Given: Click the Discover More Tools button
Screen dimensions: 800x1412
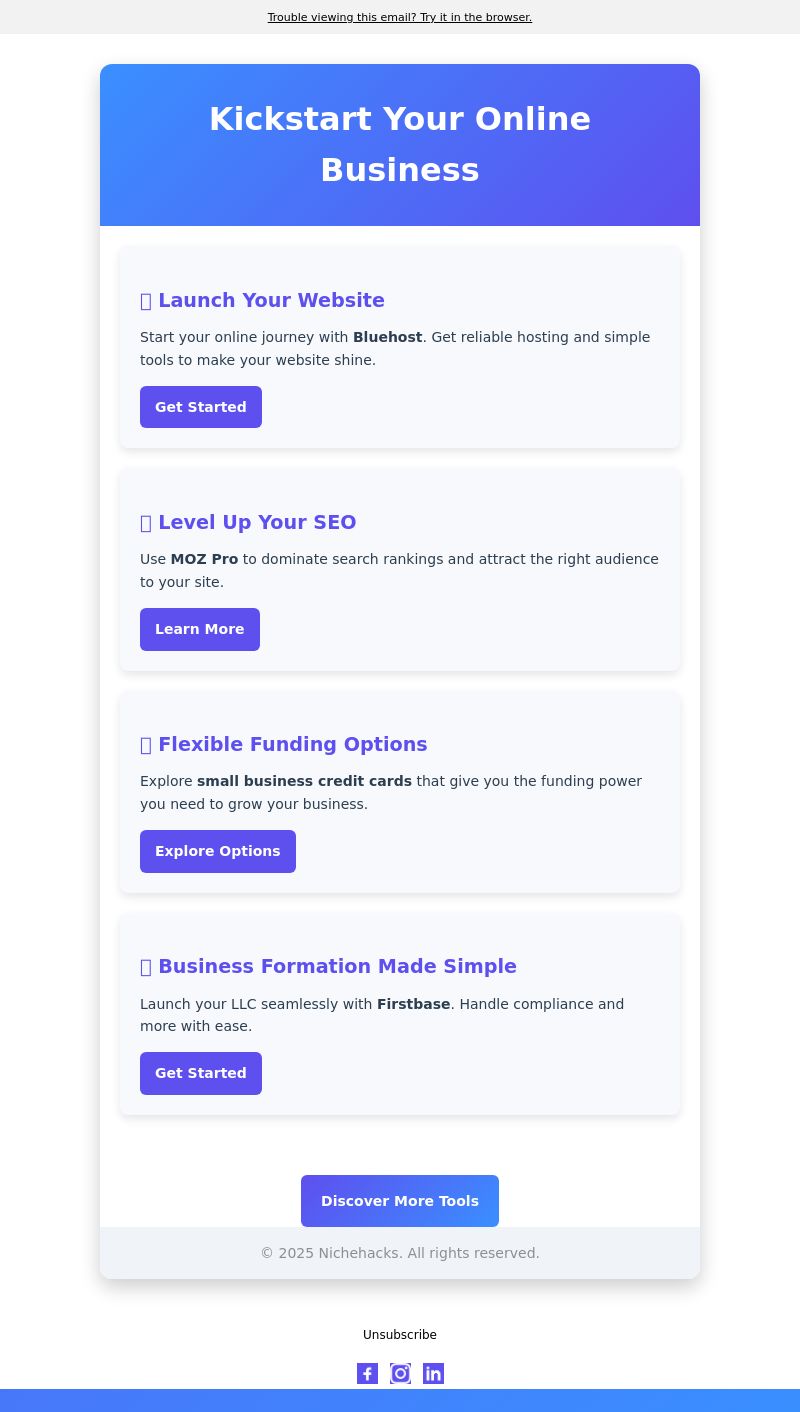Looking at the screenshot, I should click(400, 1201).
